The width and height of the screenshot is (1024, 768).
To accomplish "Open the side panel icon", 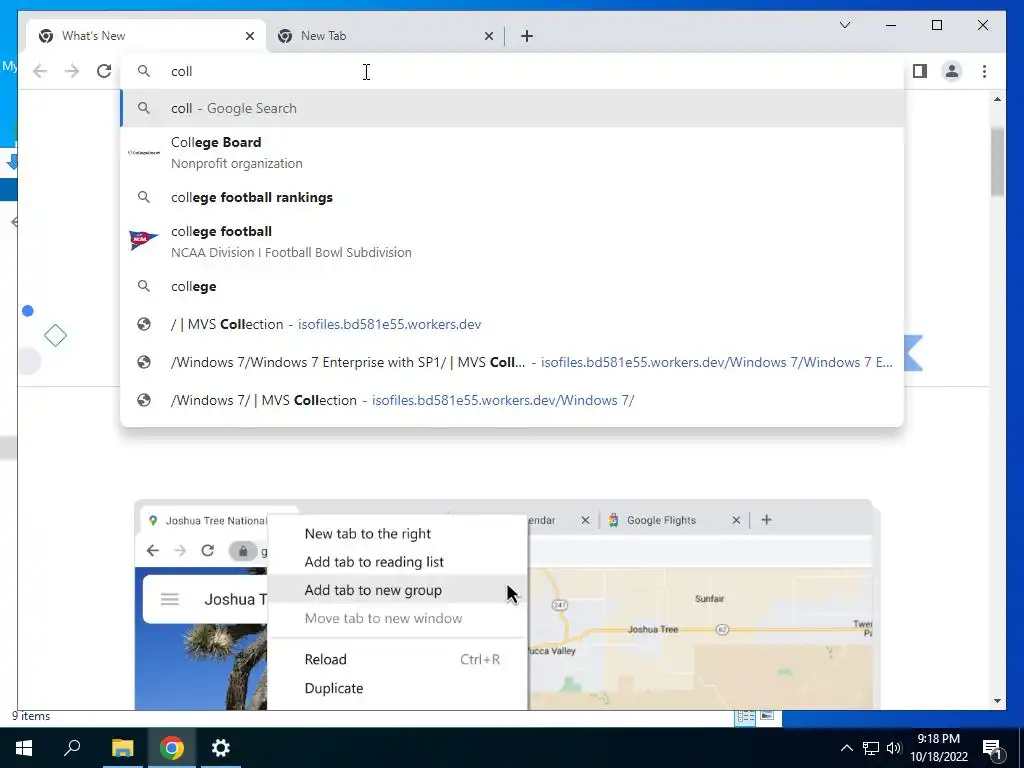I will pyautogui.click(x=920, y=71).
